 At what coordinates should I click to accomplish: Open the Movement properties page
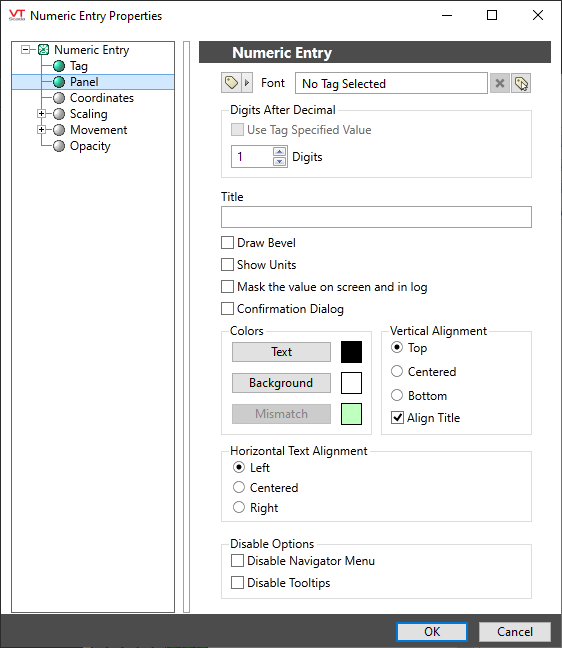coord(98,130)
